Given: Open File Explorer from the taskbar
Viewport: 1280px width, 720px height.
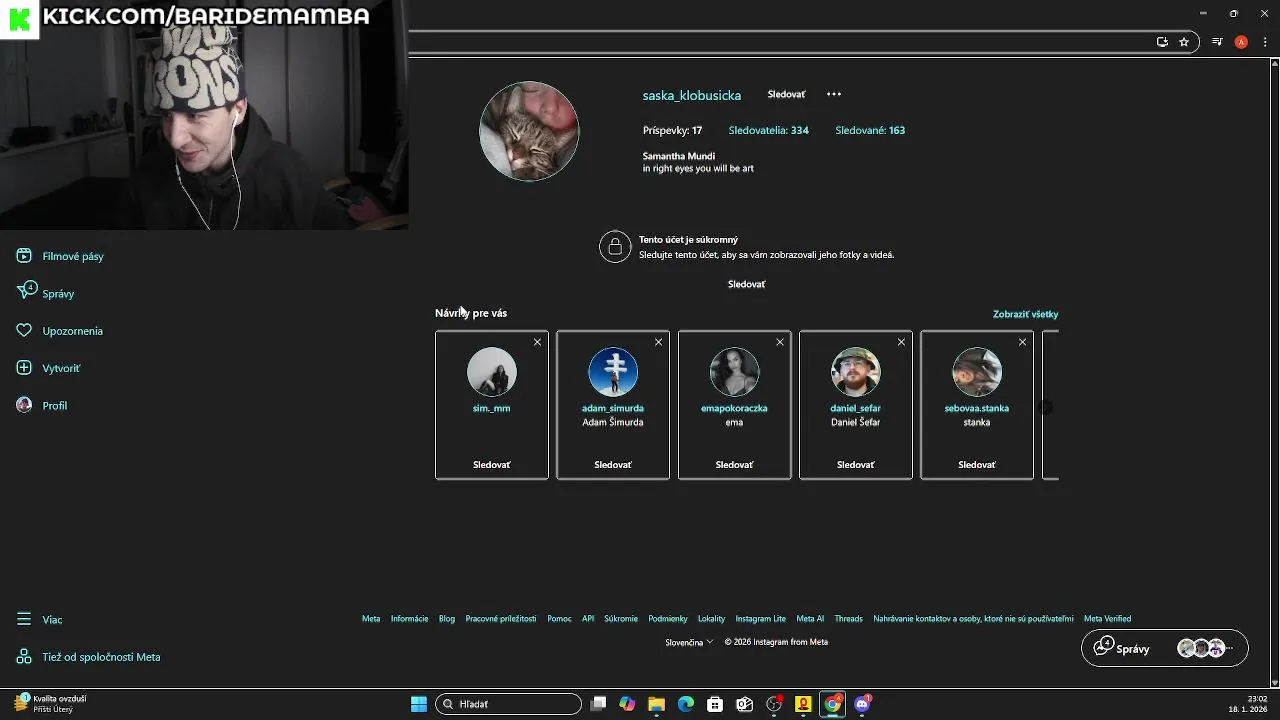Looking at the screenshot, I should 656,704.
